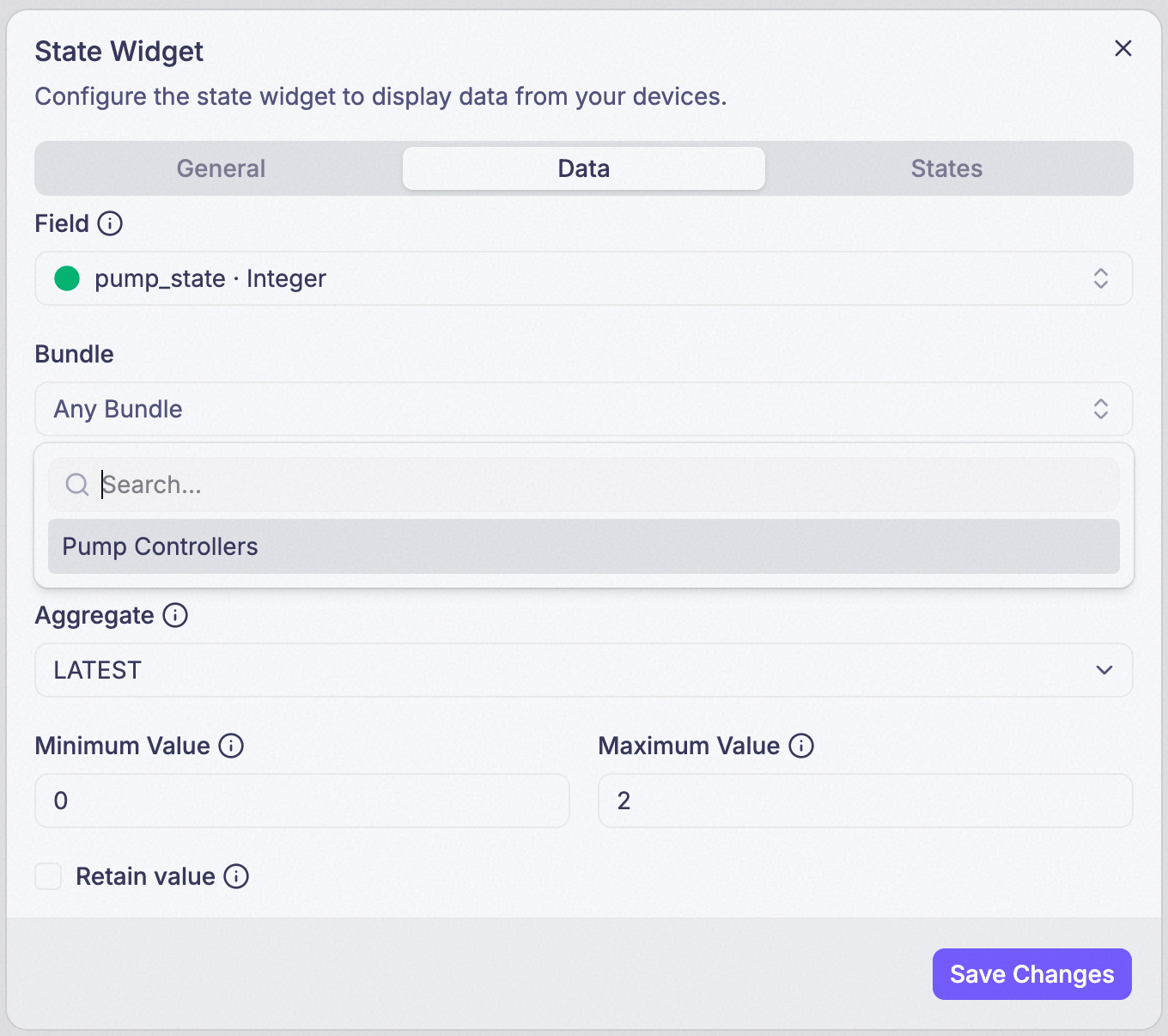Image resolution: width=1168 pixels, height=1036 pixels.
Task: Select Pump Controllers from bundle list
Action: (584, 546)
